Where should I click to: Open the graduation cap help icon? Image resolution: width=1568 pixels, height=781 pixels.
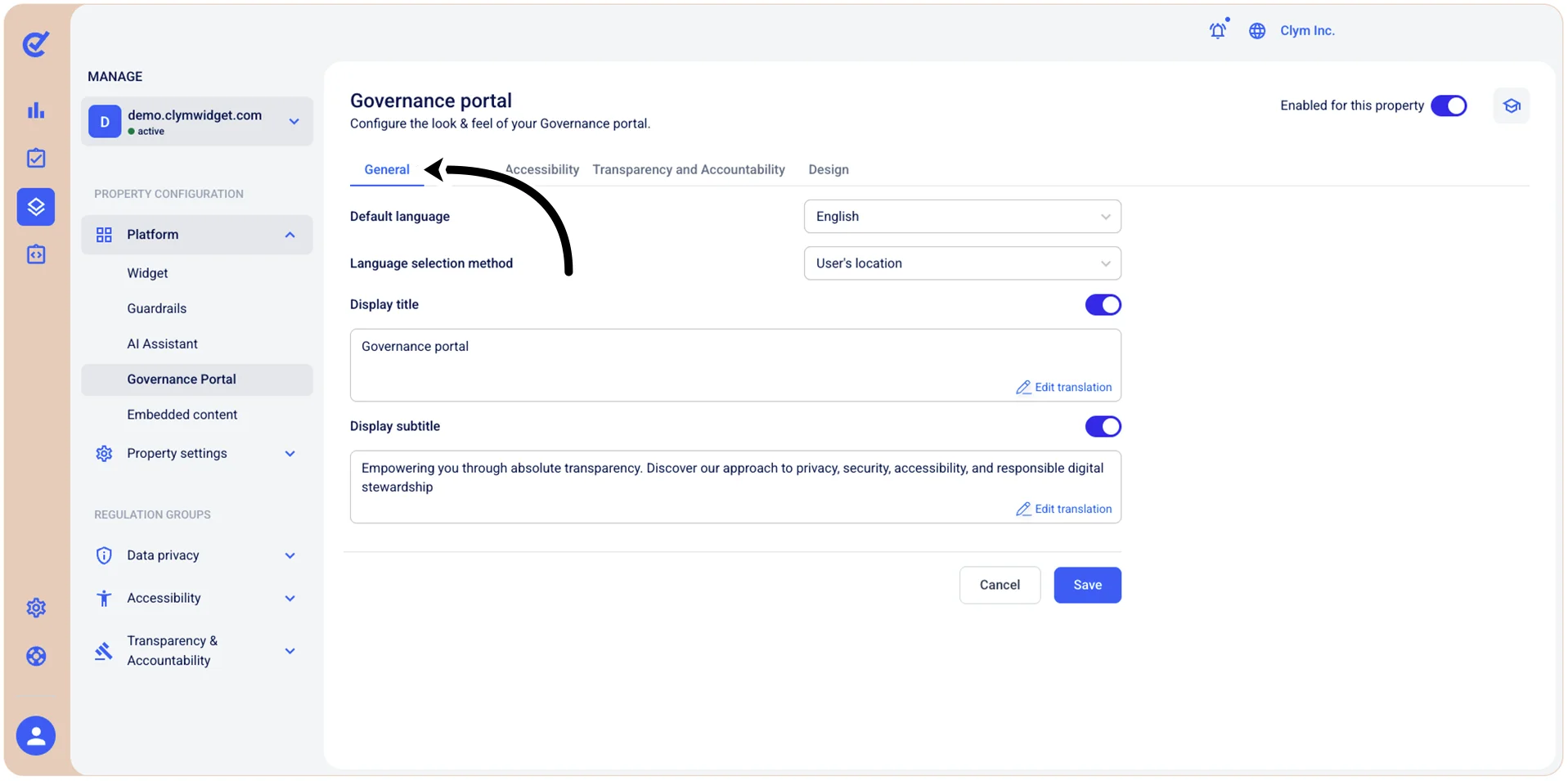pyautogui.click(x=1512, y=105)
